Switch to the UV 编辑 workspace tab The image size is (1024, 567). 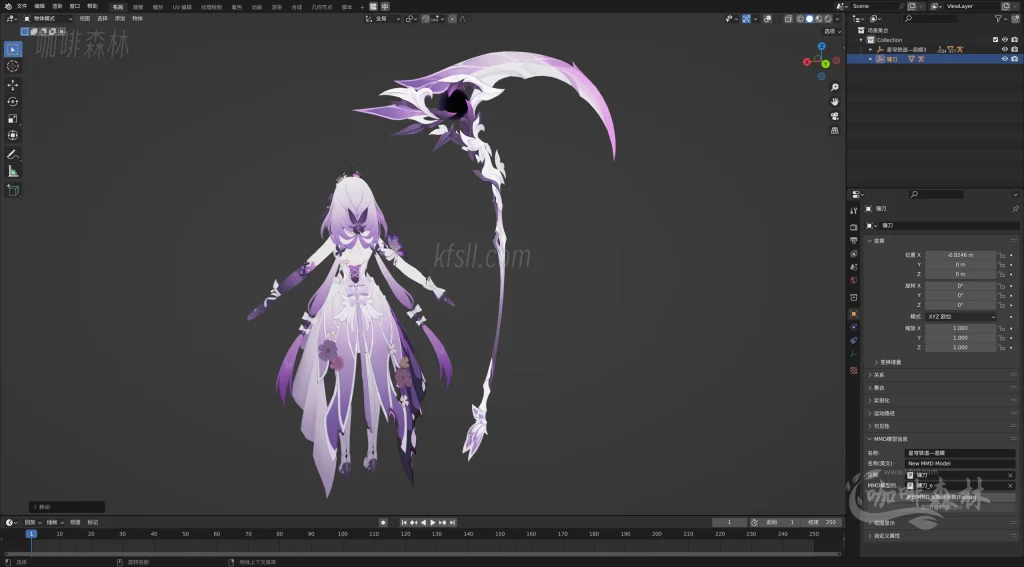[x=182, y=7]
